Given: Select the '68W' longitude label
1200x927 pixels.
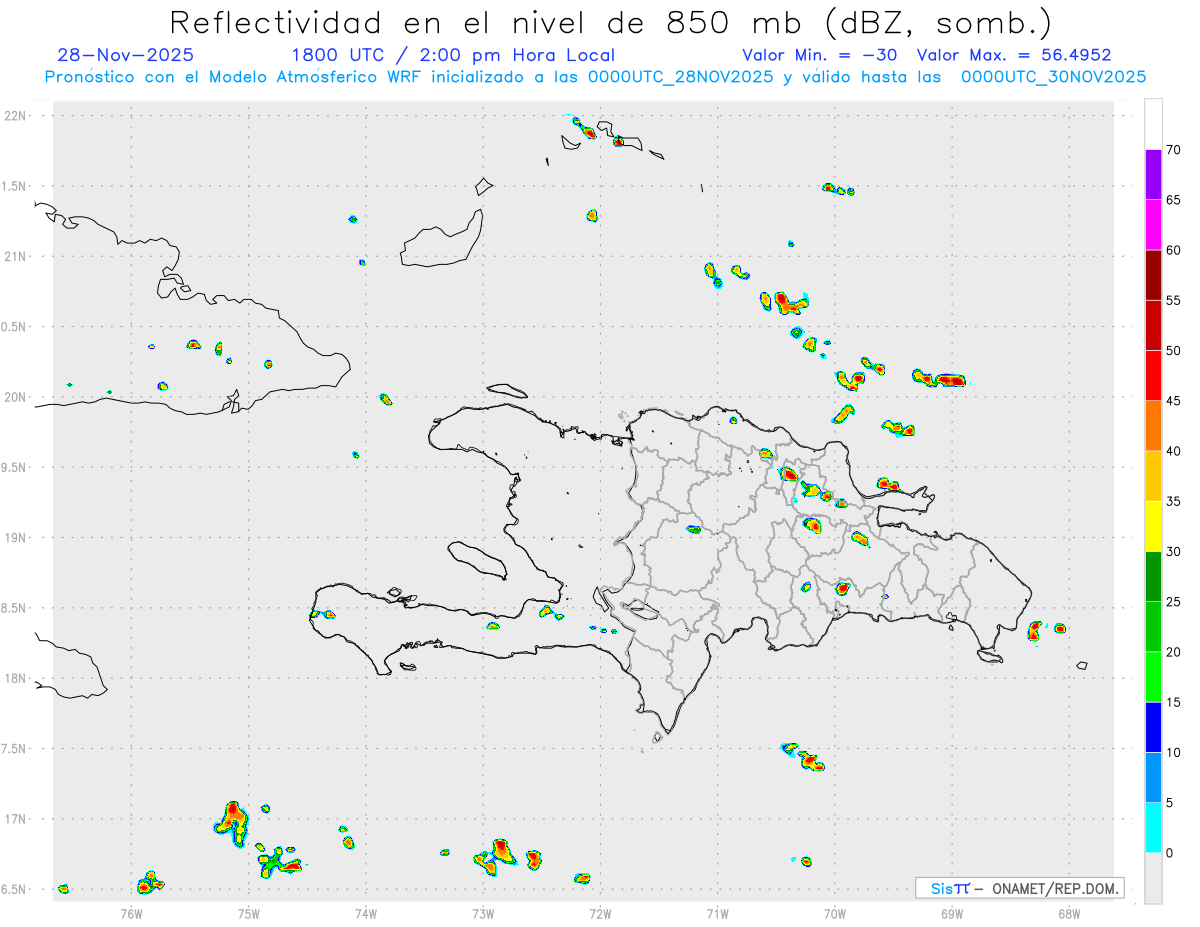Looking at the screenshot, I should (x=1068, y=913).
